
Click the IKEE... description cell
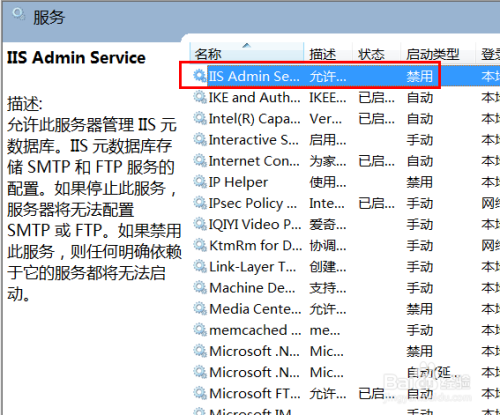pyautogui.click(x=328, y=98)
